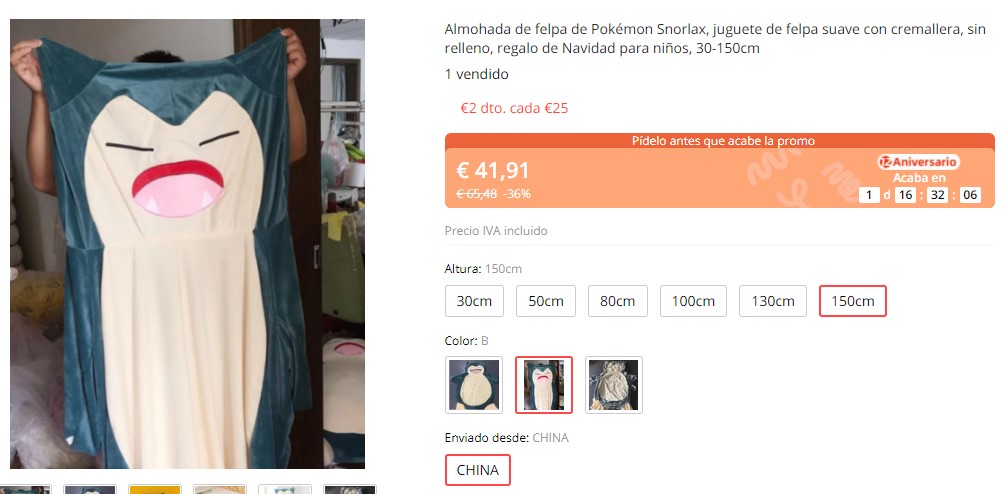Click the Aniversario promo badge
Viewport: 1008px width, 494px height.
(919, 162)
